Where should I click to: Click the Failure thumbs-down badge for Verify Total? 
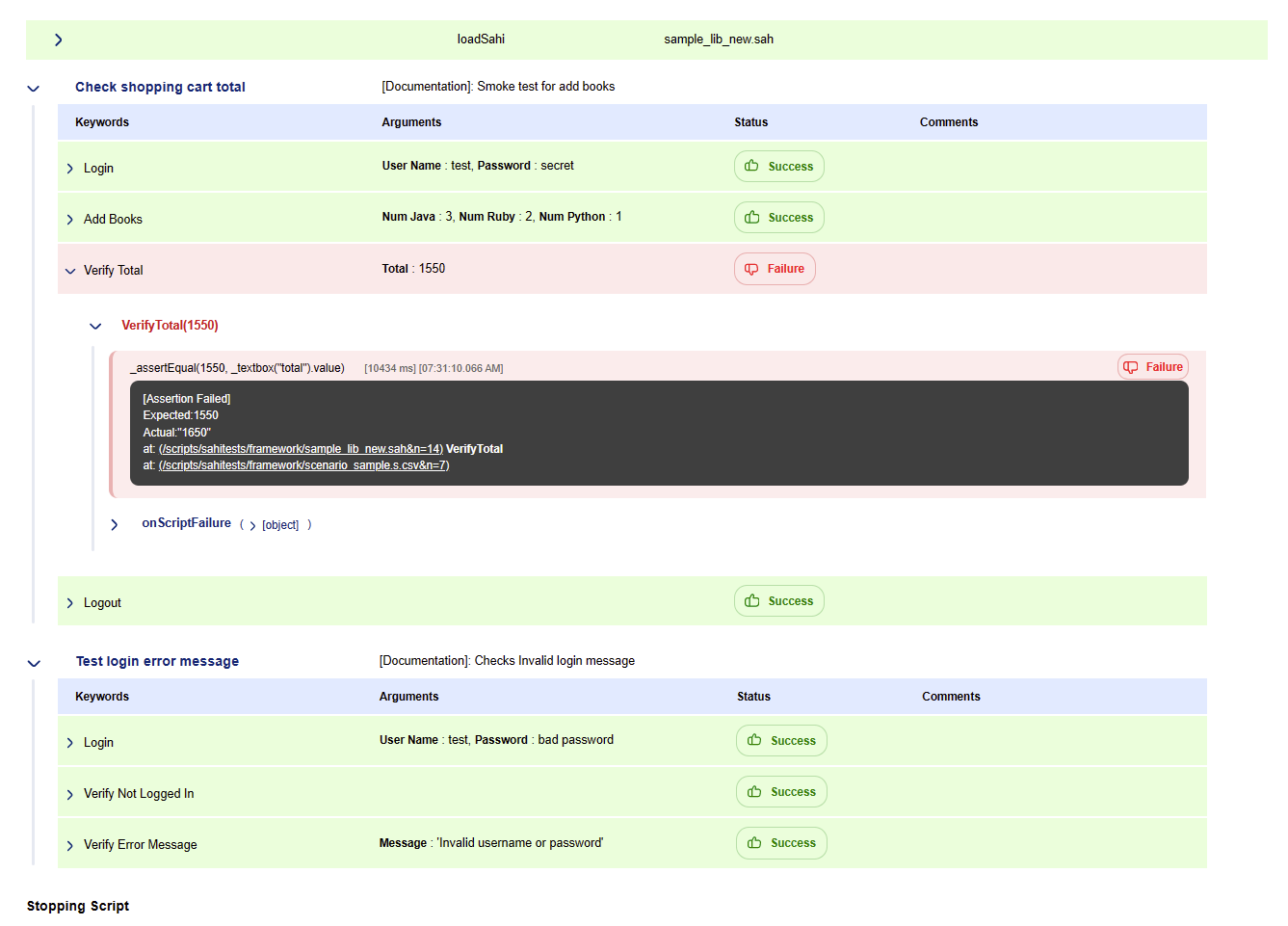coord(775,269)
